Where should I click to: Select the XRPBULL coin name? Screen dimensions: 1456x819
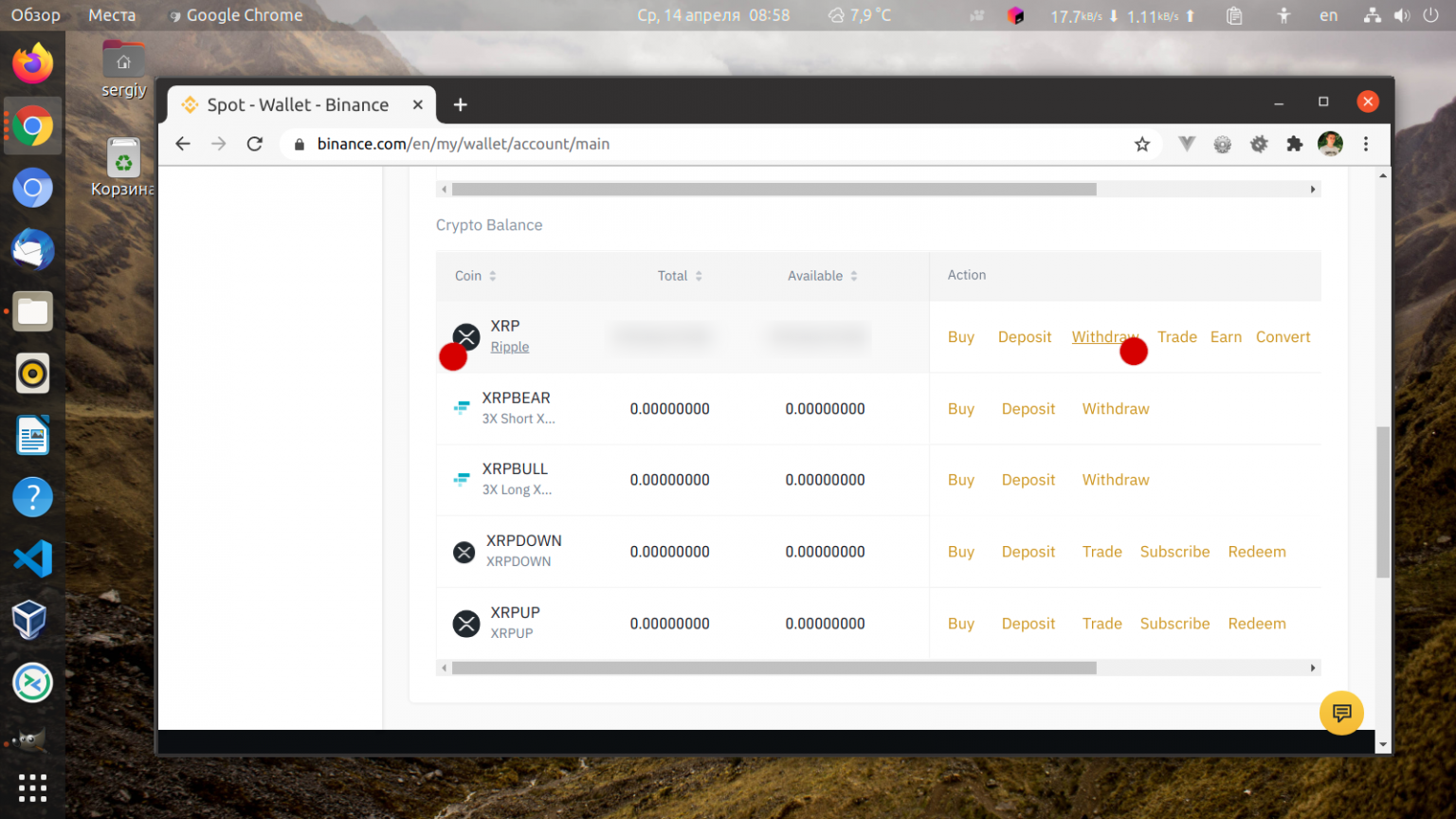[515, 469]
